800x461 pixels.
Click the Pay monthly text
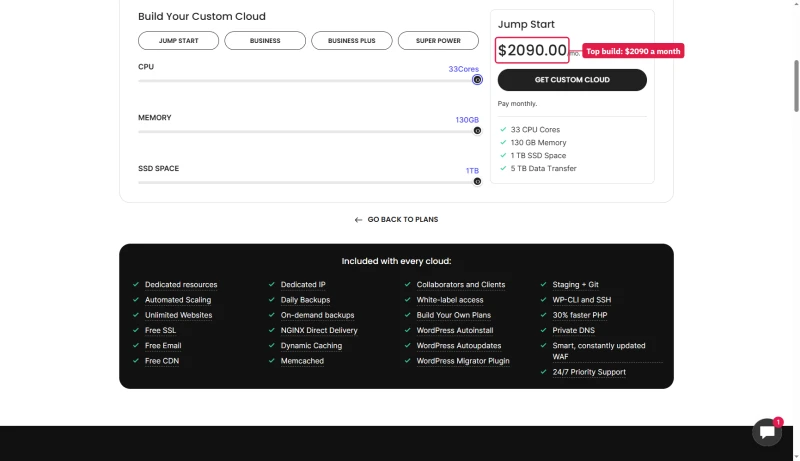click(x=517, y=104)
